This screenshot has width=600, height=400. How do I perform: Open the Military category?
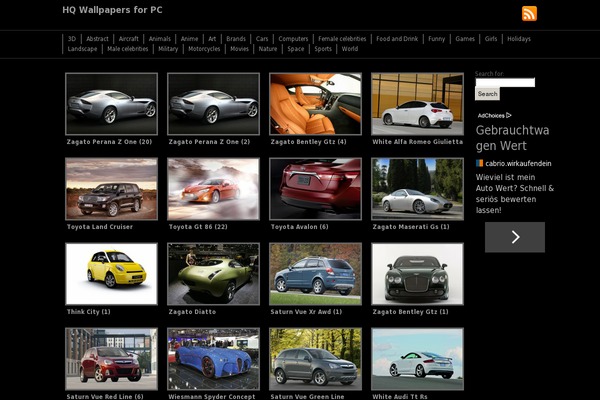(168, 49)
